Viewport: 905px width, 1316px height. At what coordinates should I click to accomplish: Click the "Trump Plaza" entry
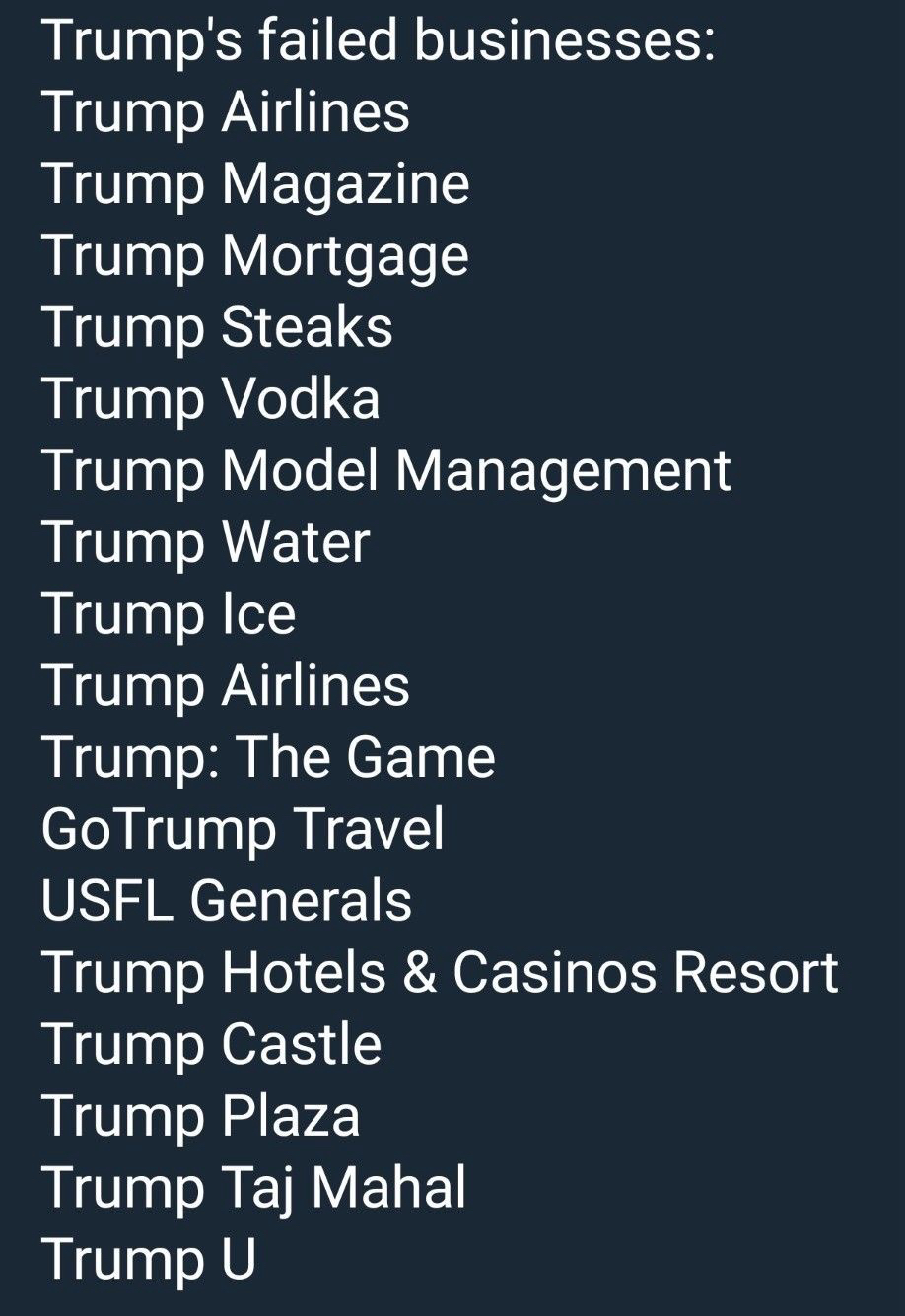(200, 1116)
